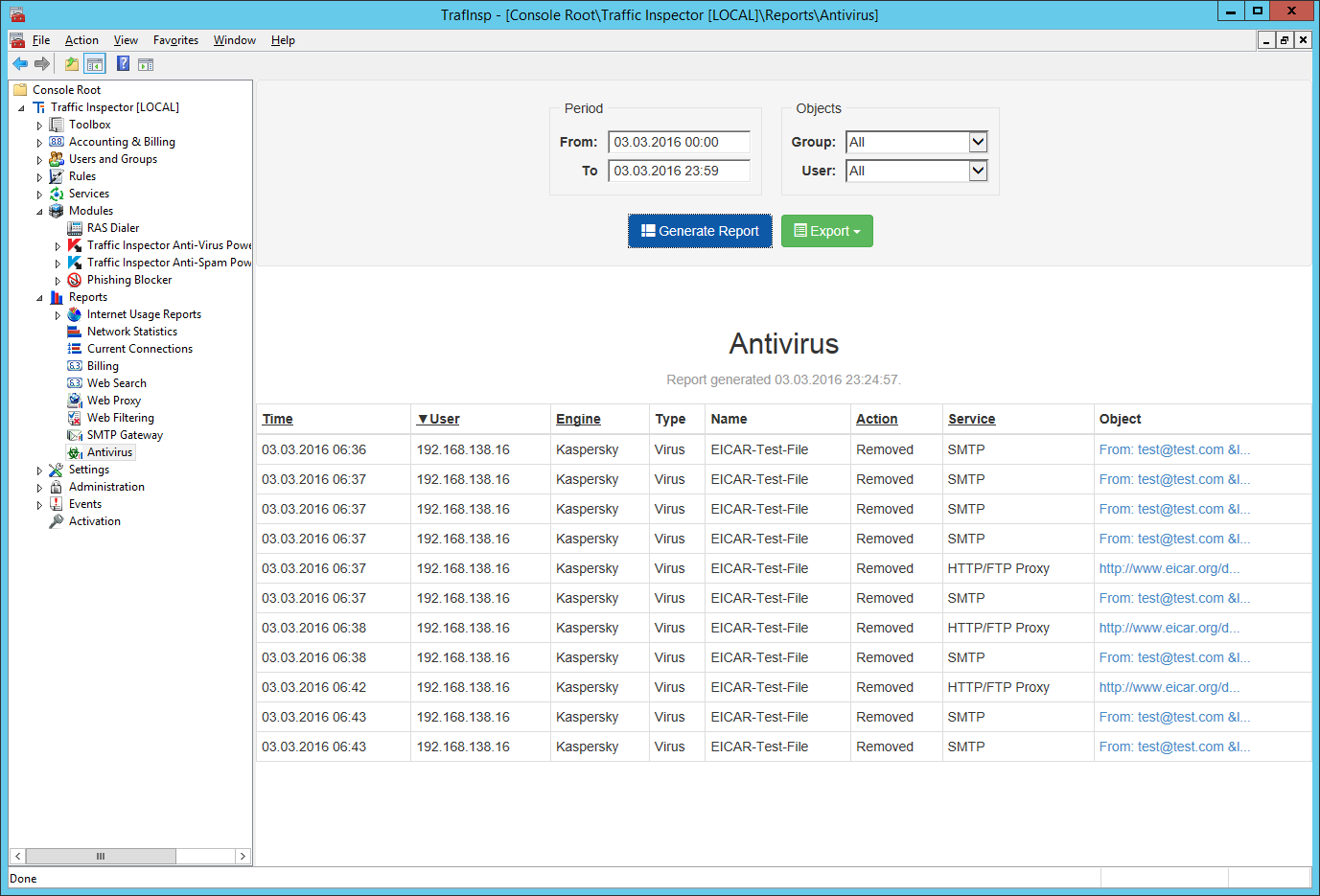
Task: Click the Back arrow toolbar icon
Action: (x=20, y=64)
